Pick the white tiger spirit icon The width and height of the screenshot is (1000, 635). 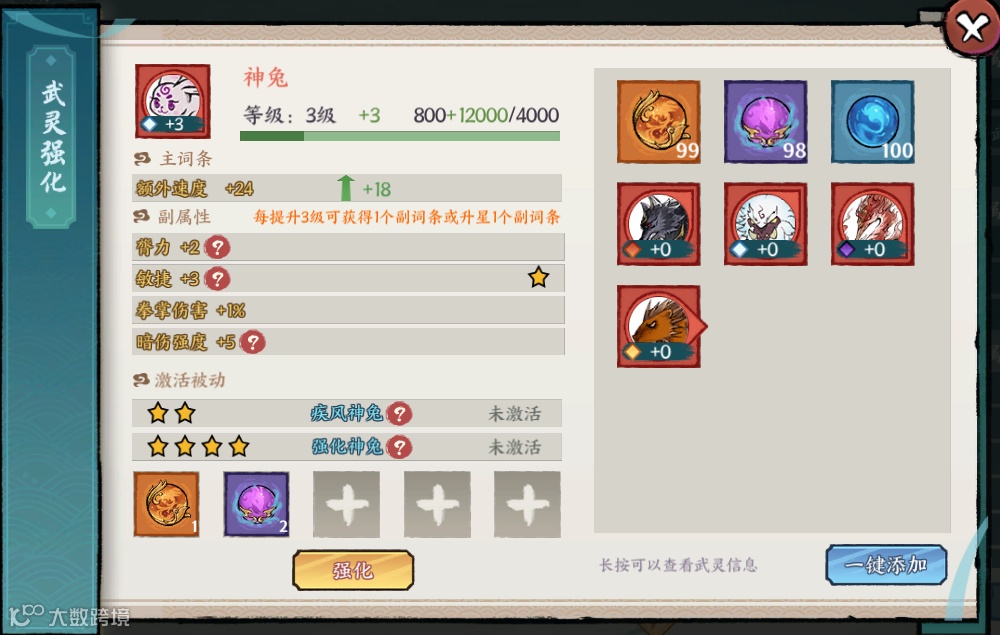coord(765,224)
